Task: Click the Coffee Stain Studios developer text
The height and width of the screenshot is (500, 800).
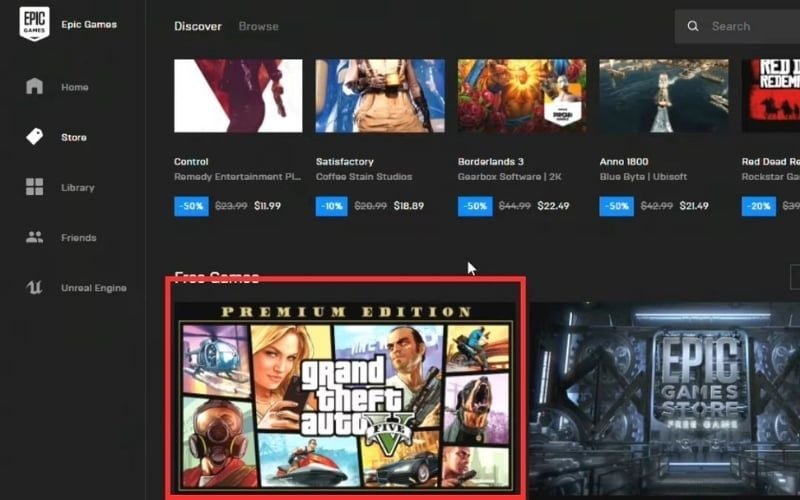Action: point(364,177)
